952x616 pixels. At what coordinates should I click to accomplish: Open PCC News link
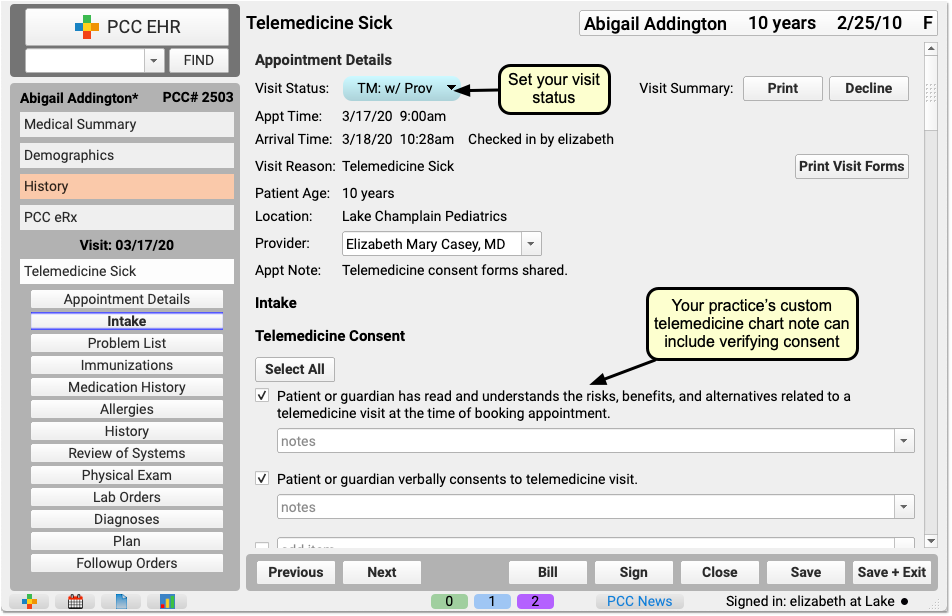[x=639, y=601]
